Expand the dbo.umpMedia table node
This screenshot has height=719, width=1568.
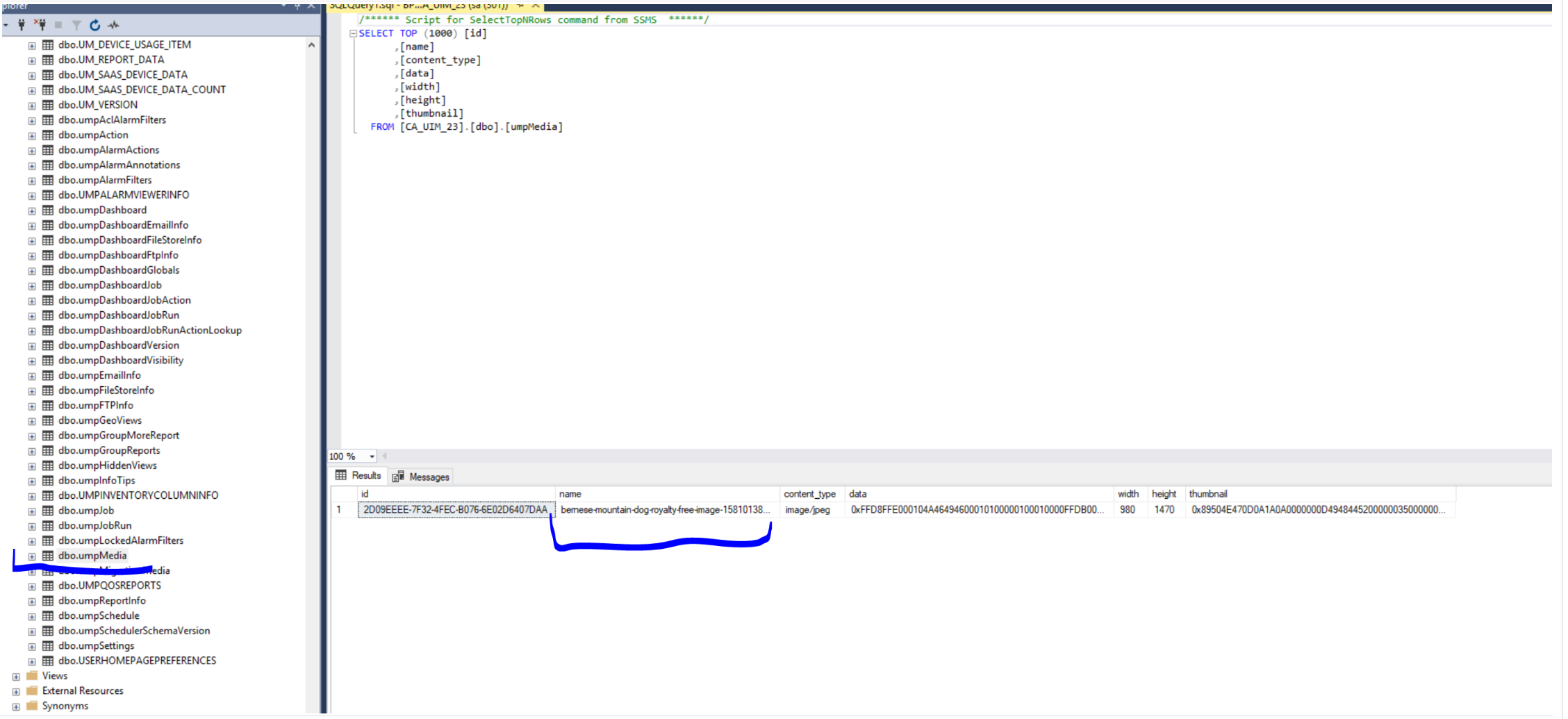32,556
